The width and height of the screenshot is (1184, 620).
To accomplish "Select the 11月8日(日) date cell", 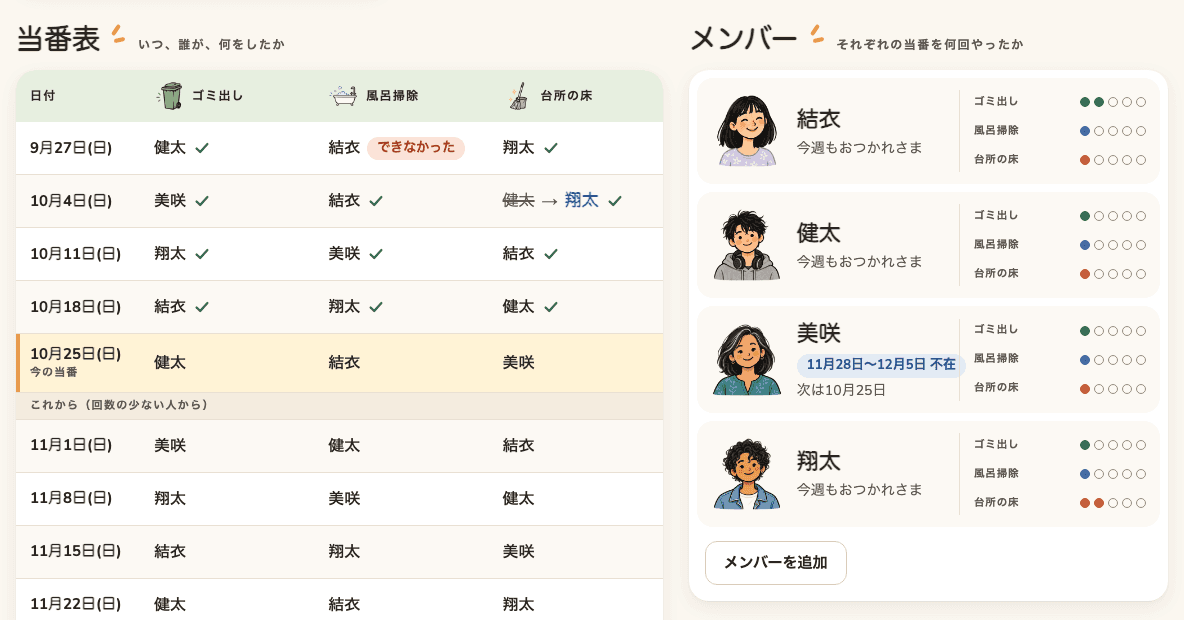I will pos(71,498).
